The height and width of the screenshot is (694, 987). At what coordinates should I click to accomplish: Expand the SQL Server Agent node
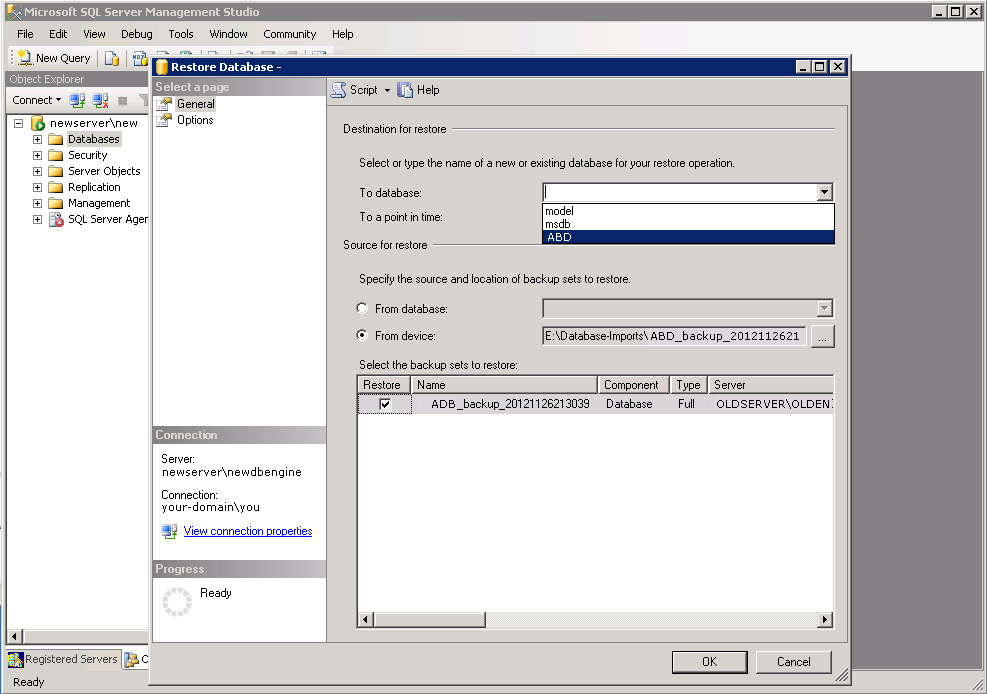(37, 219)
